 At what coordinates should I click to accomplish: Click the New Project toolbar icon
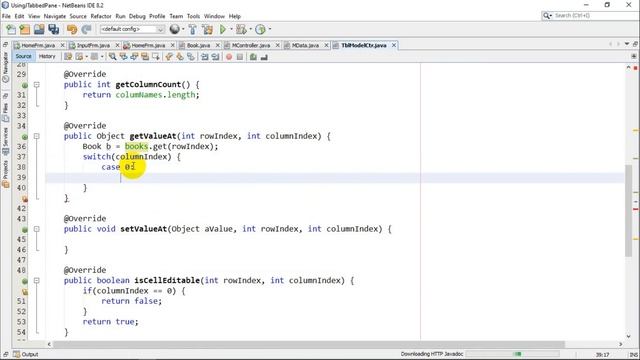25,29
